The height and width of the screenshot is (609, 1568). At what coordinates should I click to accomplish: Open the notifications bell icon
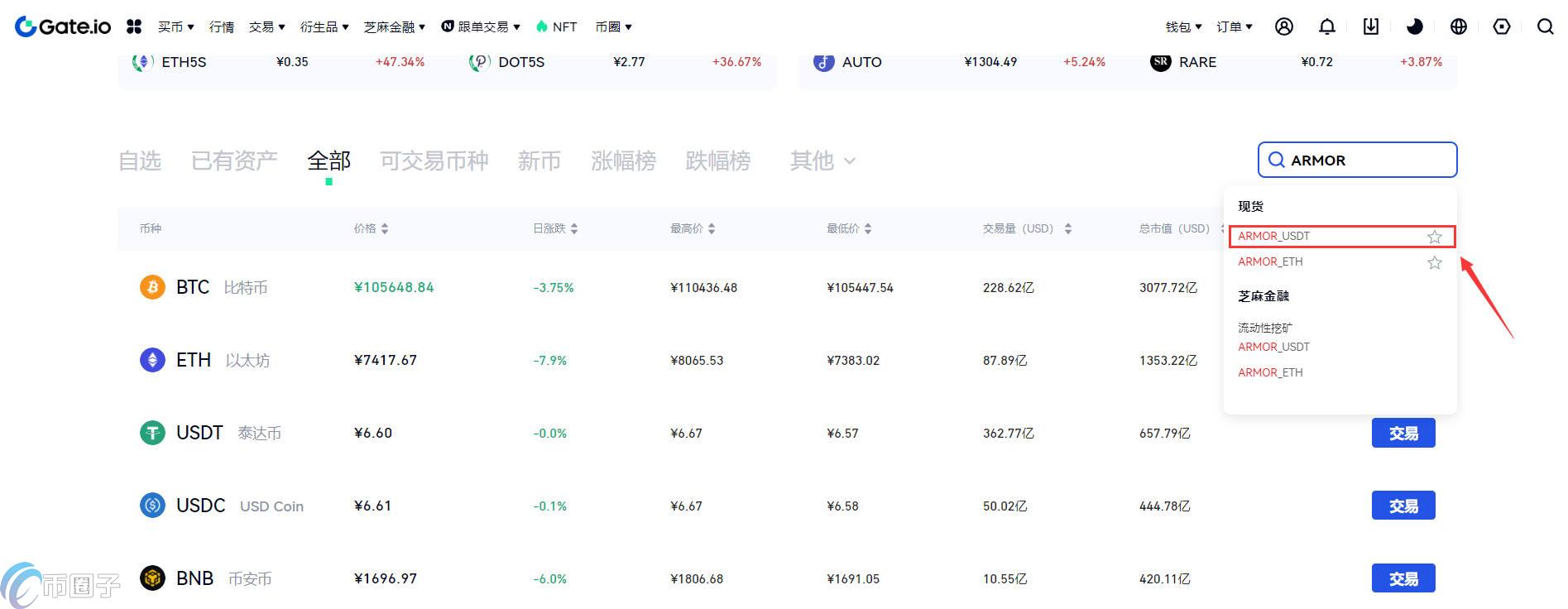tap(1327, 26)
